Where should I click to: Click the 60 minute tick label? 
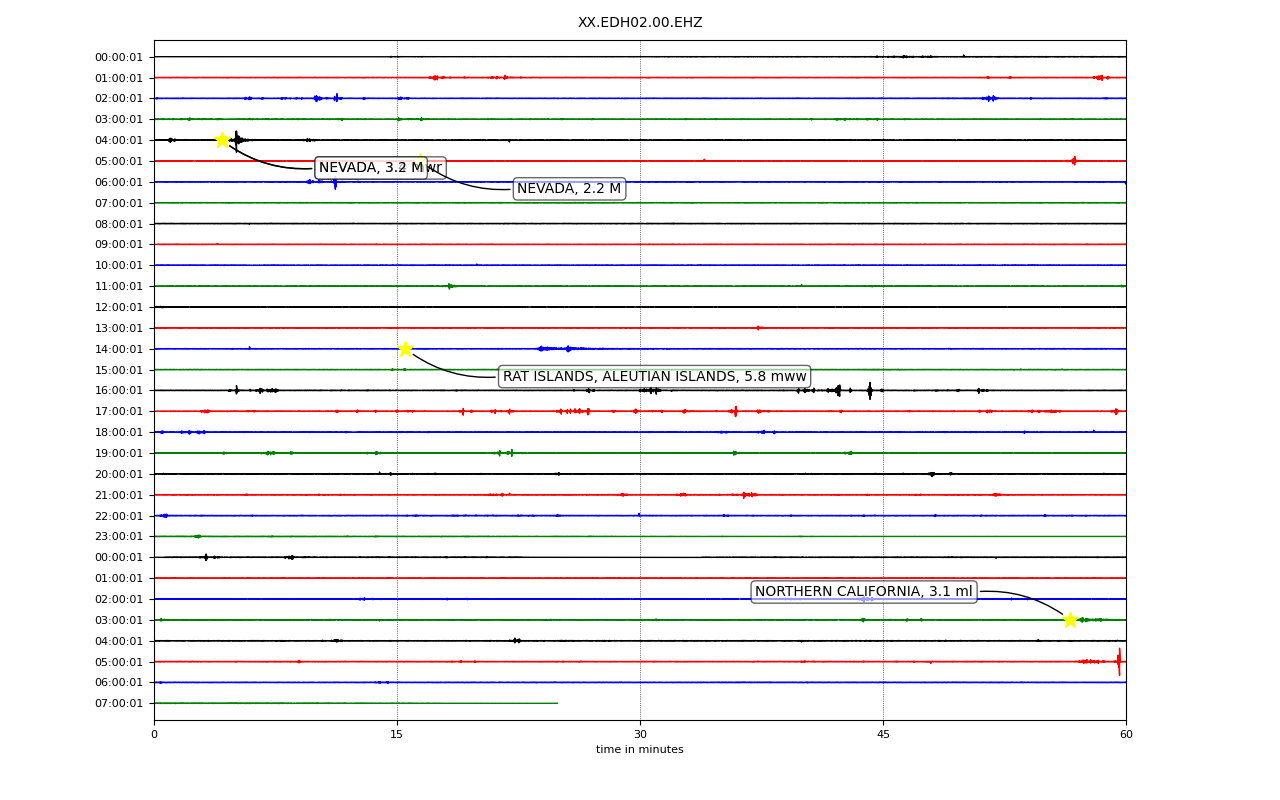[1126, 735]
